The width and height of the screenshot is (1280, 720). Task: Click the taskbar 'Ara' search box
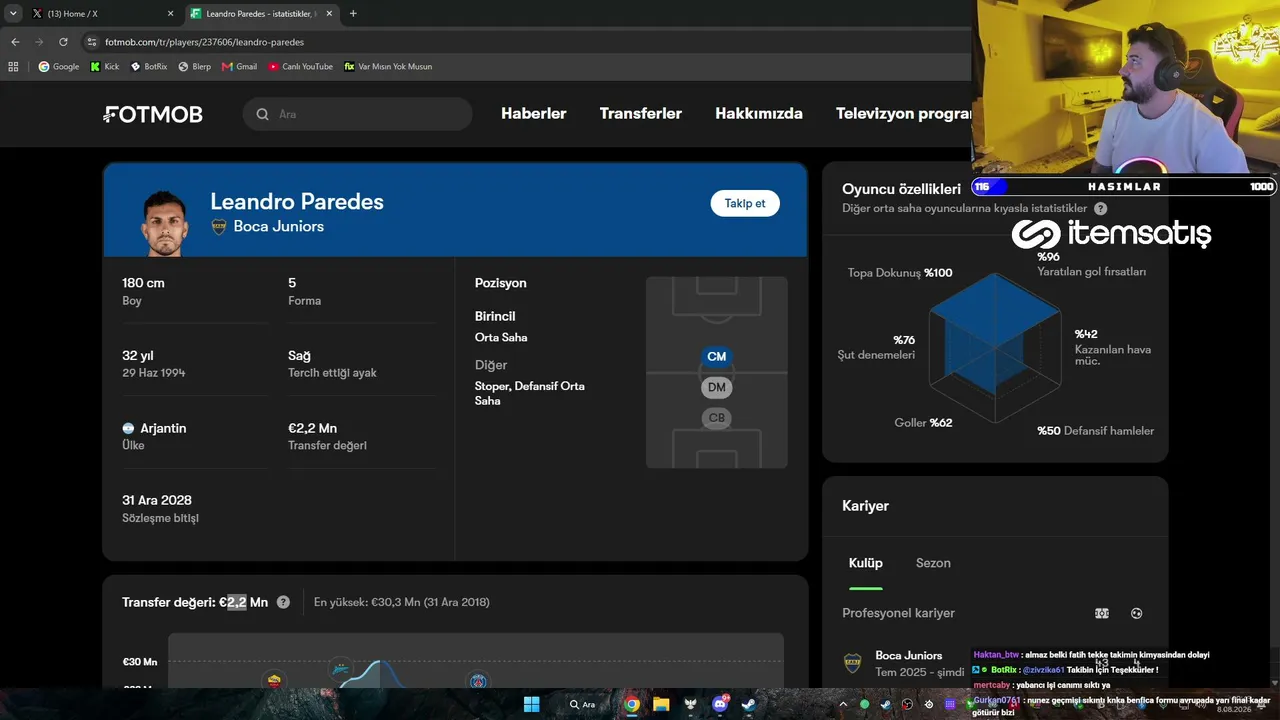coord(584,704)
